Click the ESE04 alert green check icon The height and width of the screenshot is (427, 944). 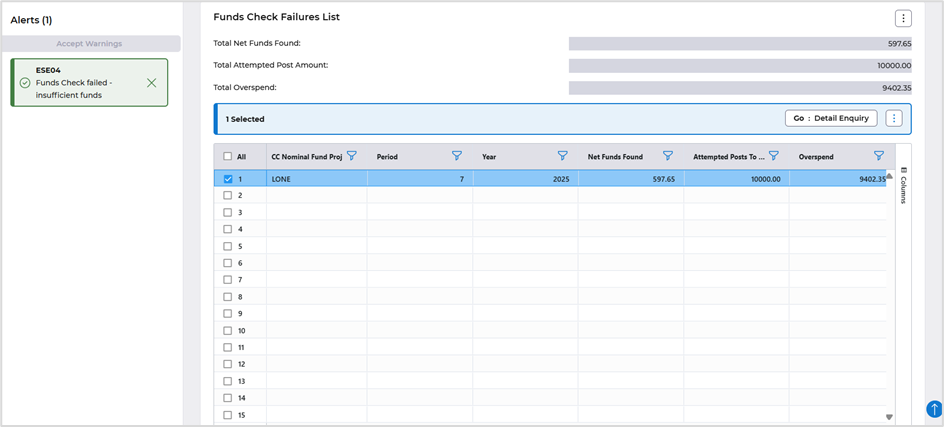point(25,83)
